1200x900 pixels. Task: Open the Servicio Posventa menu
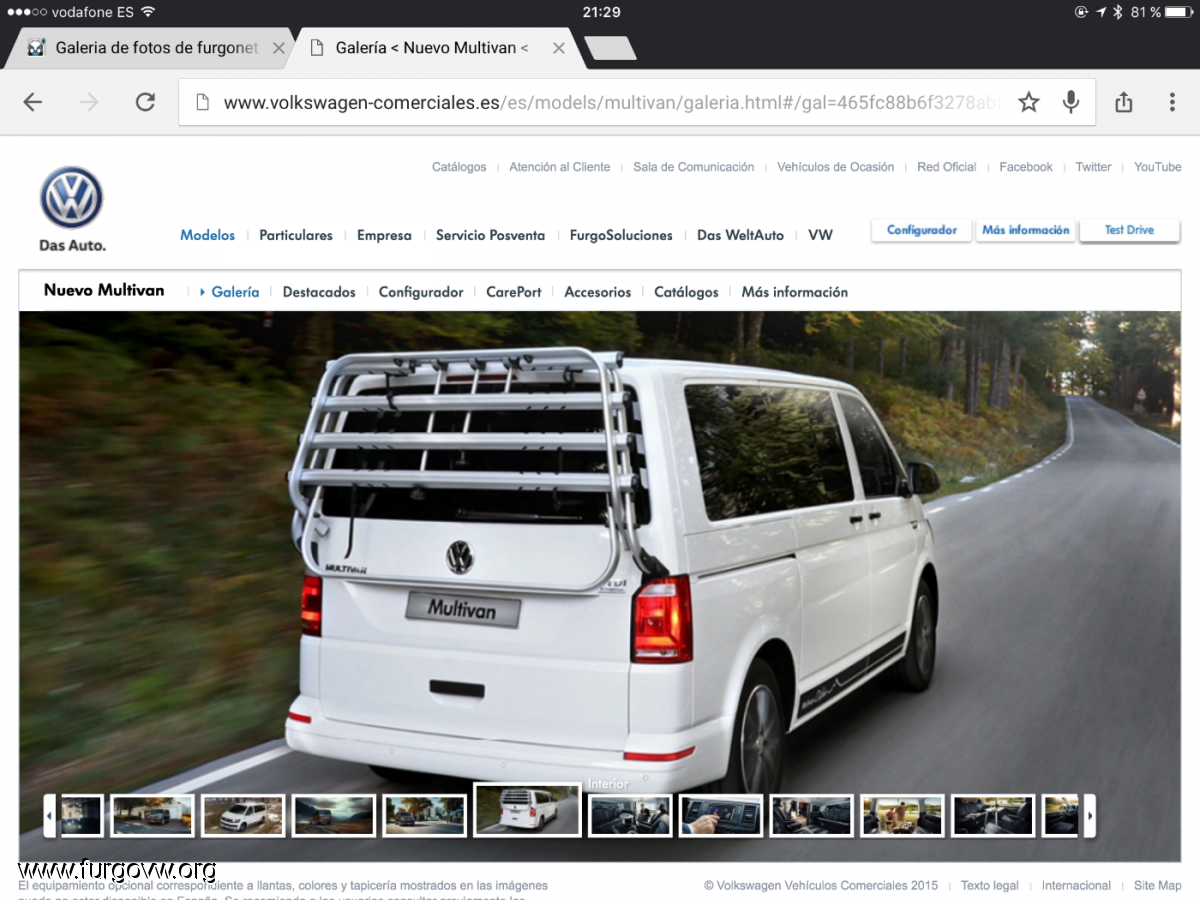click(490, 235)
